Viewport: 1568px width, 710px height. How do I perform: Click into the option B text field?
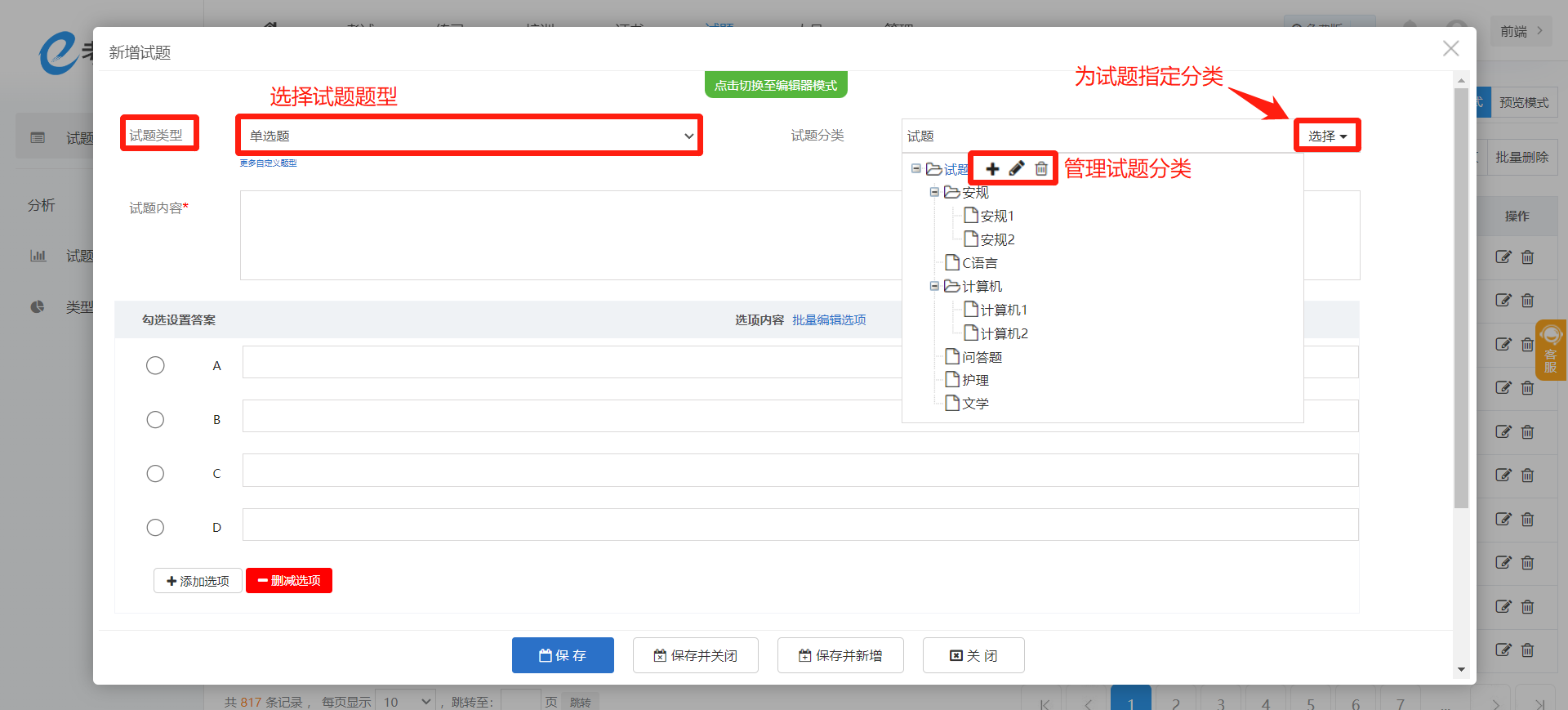point(572,417)
